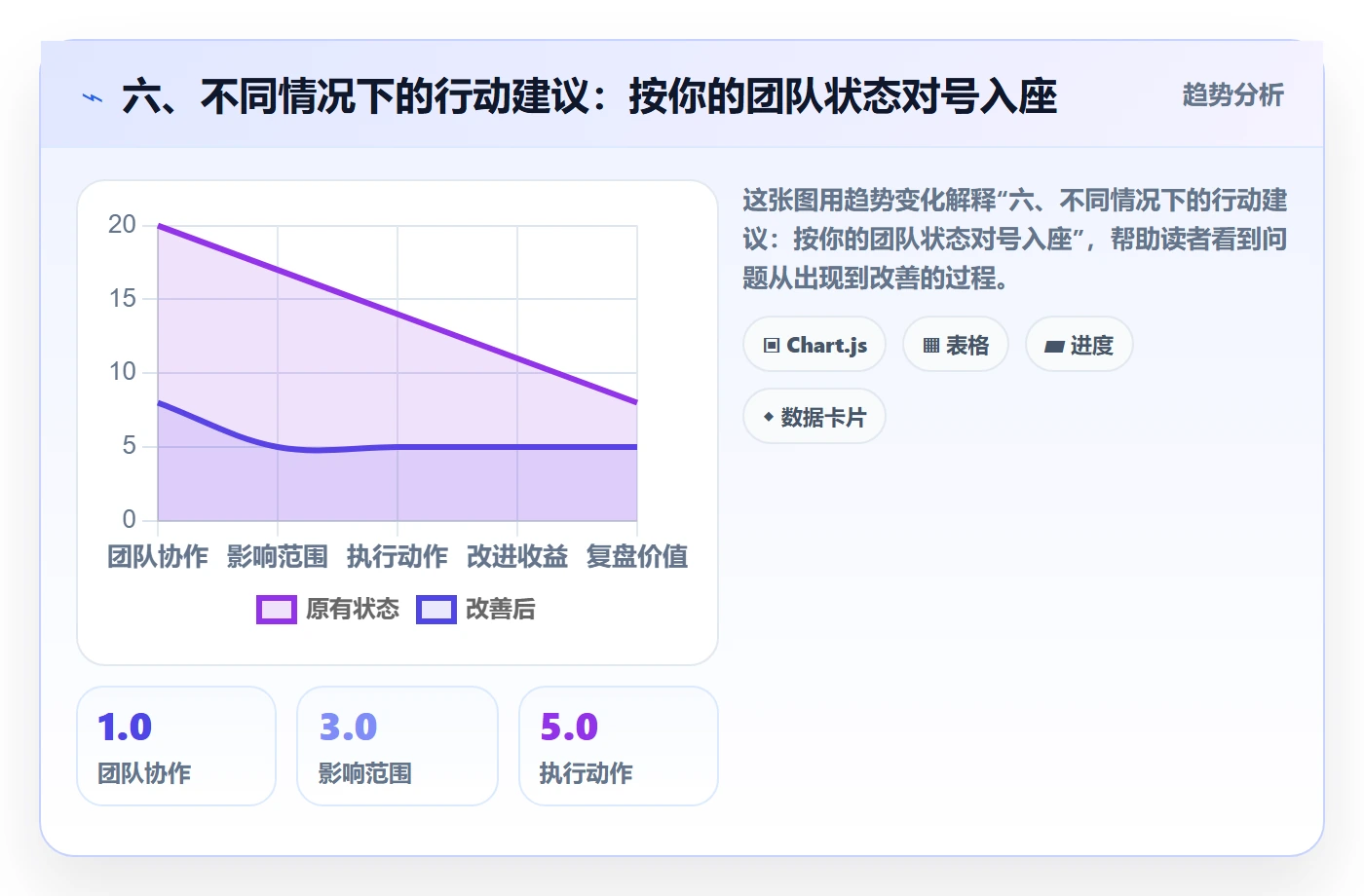1364x896 pixels.
Task: Click the 改善后 legend label
Action: coord(501,610)
